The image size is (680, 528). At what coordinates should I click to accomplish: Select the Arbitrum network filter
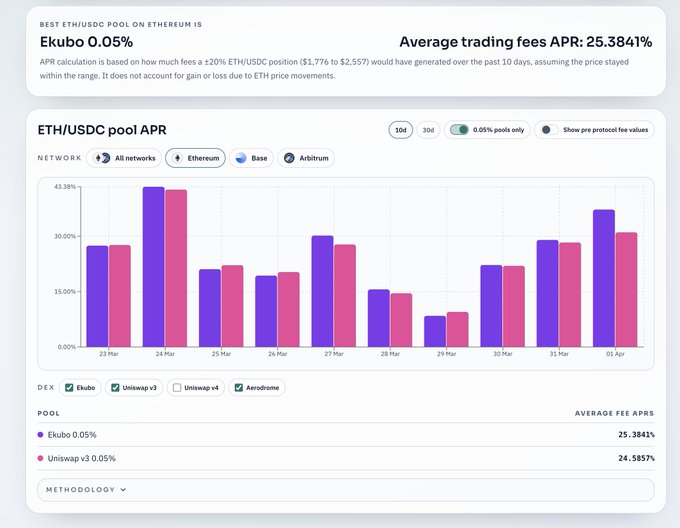306,158
